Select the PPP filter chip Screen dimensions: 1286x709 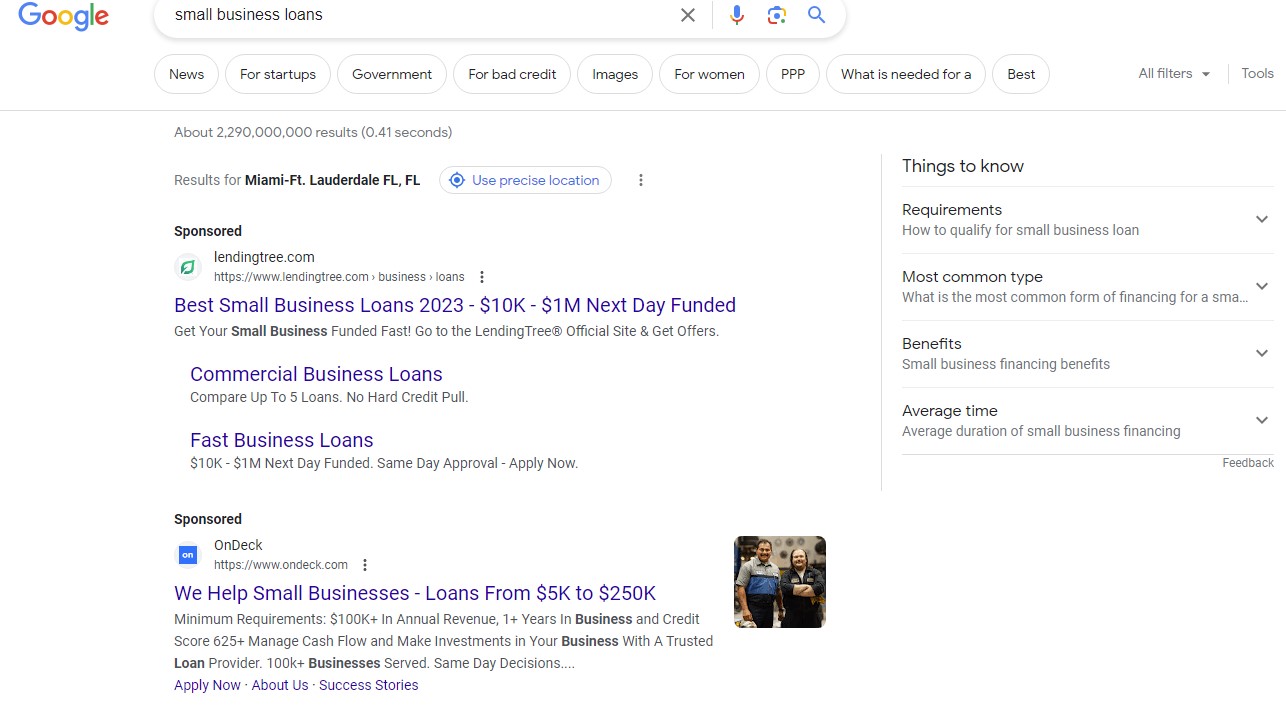click(x=793, y=74)
